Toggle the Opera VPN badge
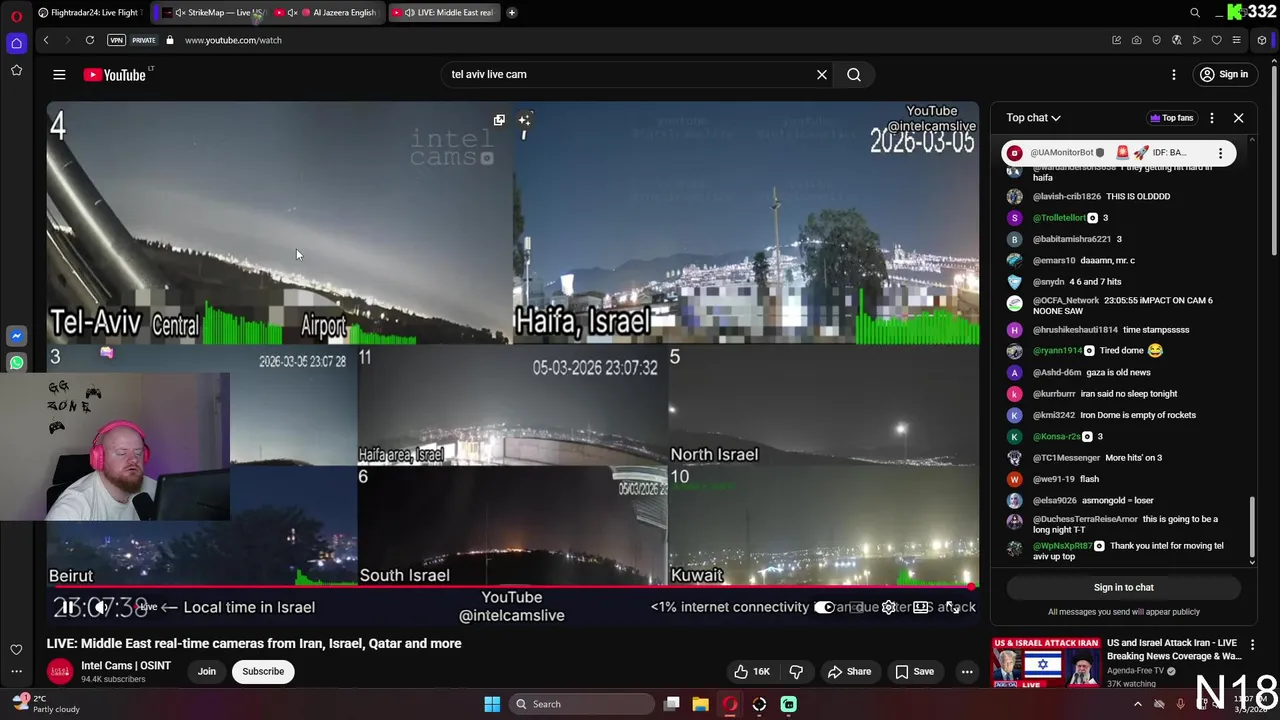The image size is (1280, 720). point(116,40)
